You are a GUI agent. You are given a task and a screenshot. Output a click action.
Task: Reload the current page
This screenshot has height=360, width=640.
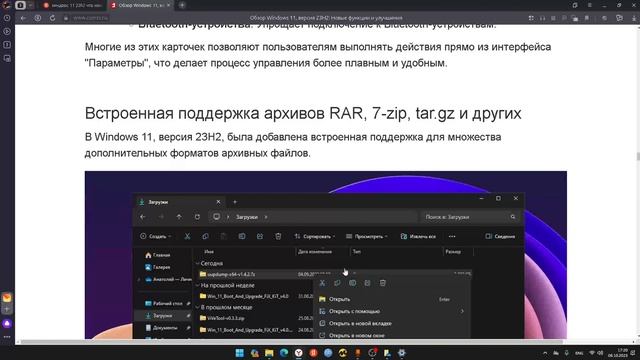click(x=52, y=18)
